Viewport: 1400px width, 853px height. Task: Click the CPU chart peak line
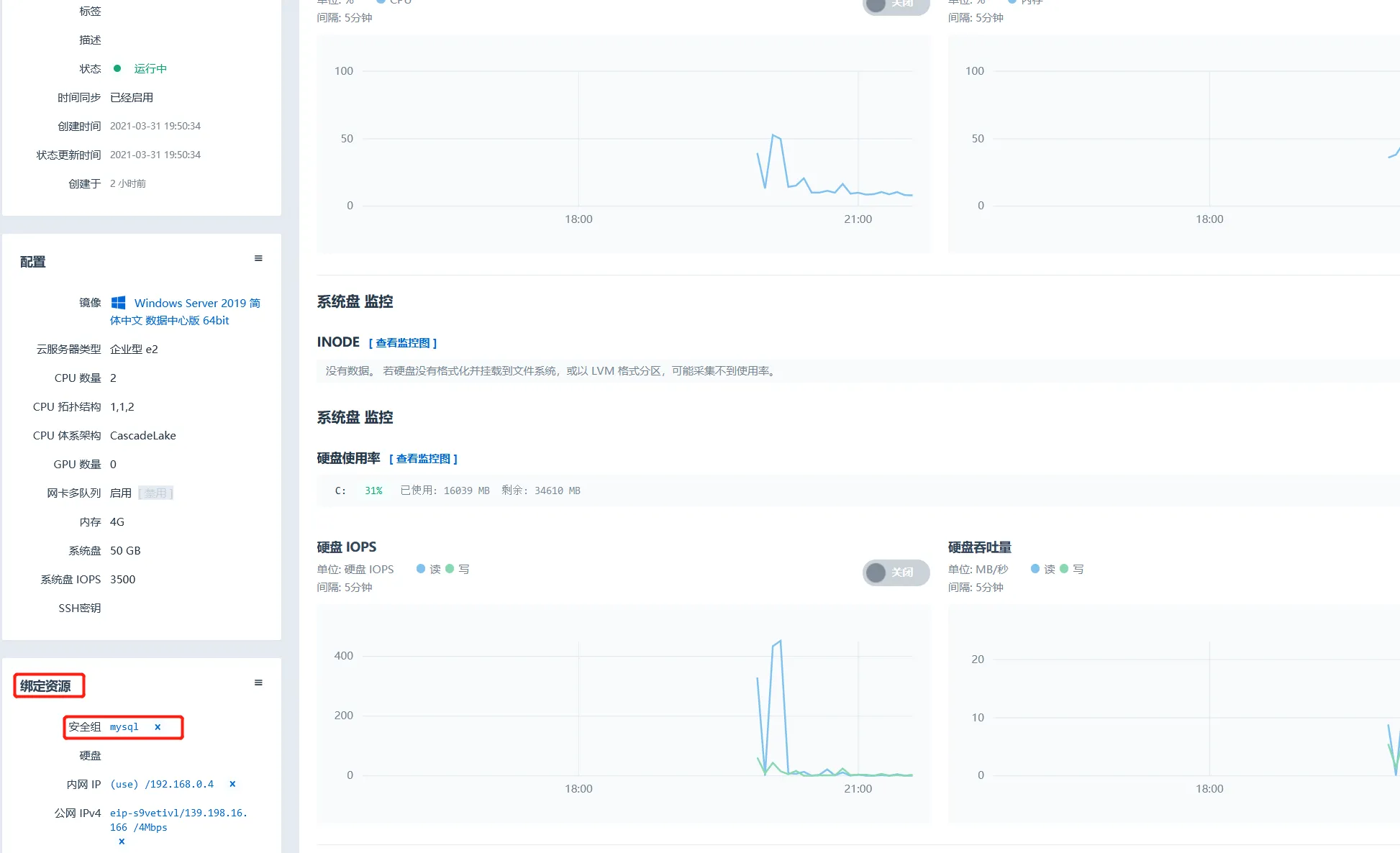773,135
